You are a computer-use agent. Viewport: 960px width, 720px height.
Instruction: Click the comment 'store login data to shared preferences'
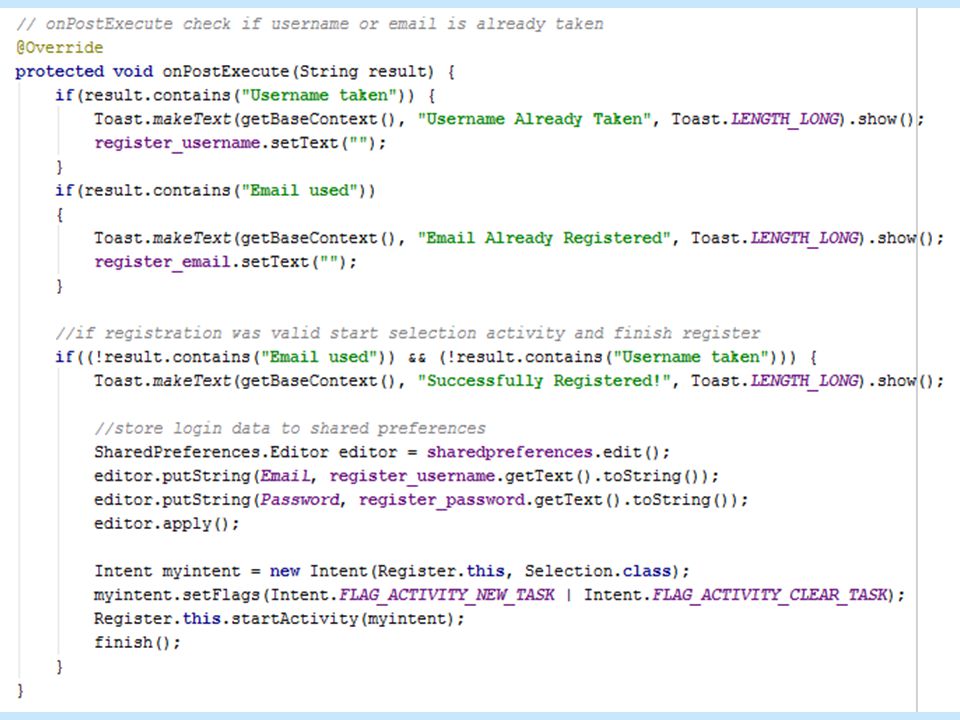click(x=290, y=428)
